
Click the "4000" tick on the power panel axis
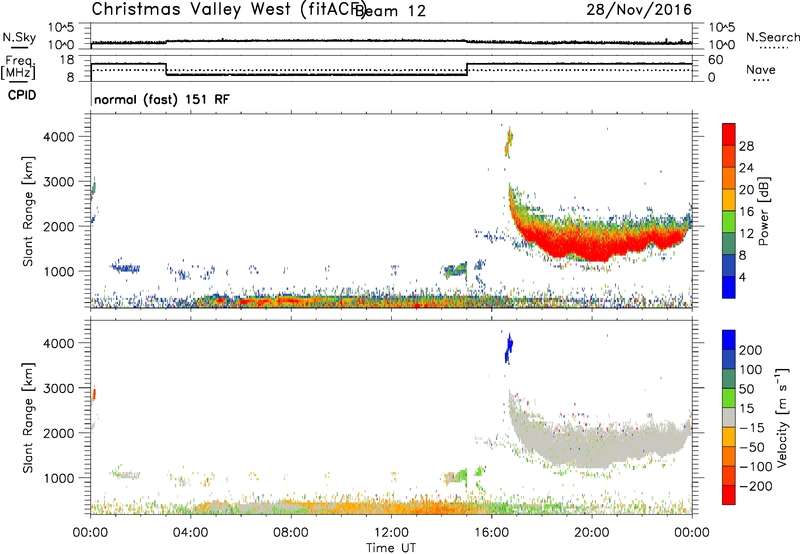[58, 137]
